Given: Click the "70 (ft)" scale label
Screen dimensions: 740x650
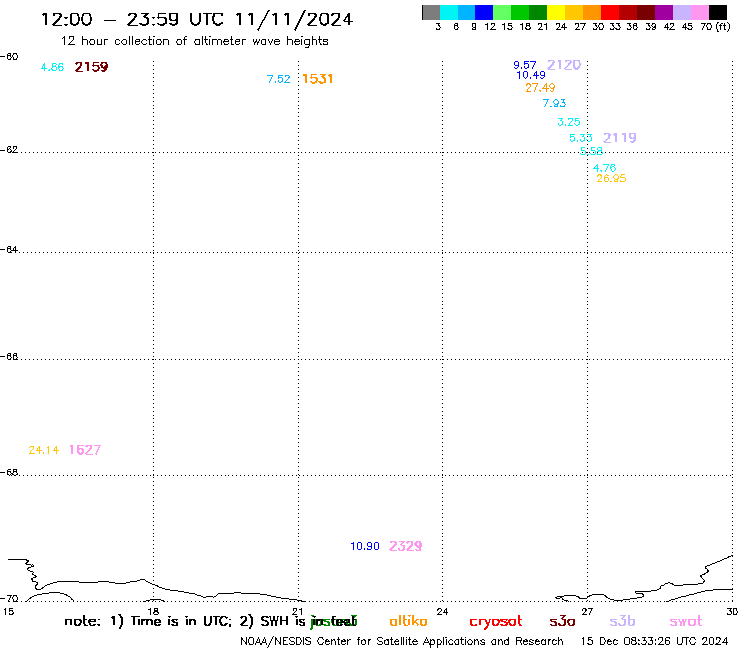Looking at the screenshot, I should click(x=715, y=26).
